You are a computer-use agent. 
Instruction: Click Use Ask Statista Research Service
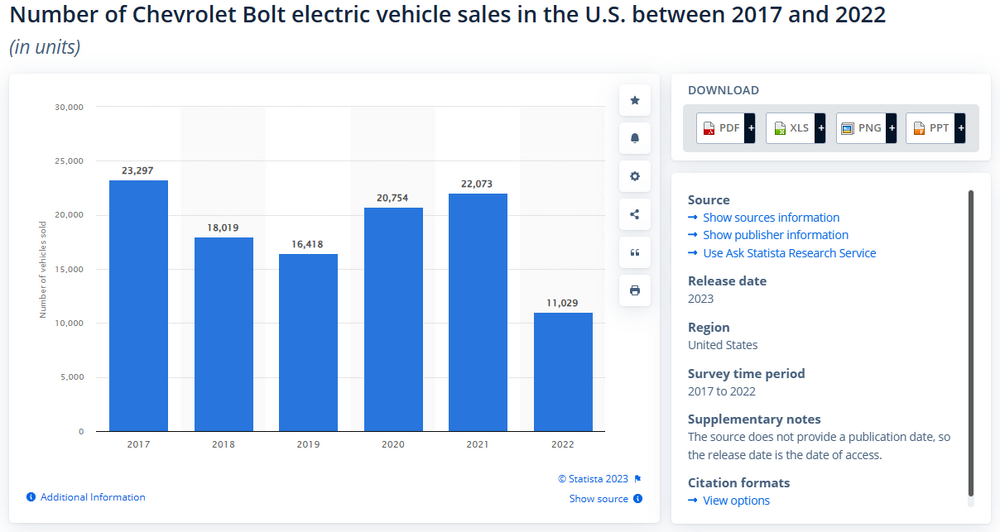pos(789,253)
